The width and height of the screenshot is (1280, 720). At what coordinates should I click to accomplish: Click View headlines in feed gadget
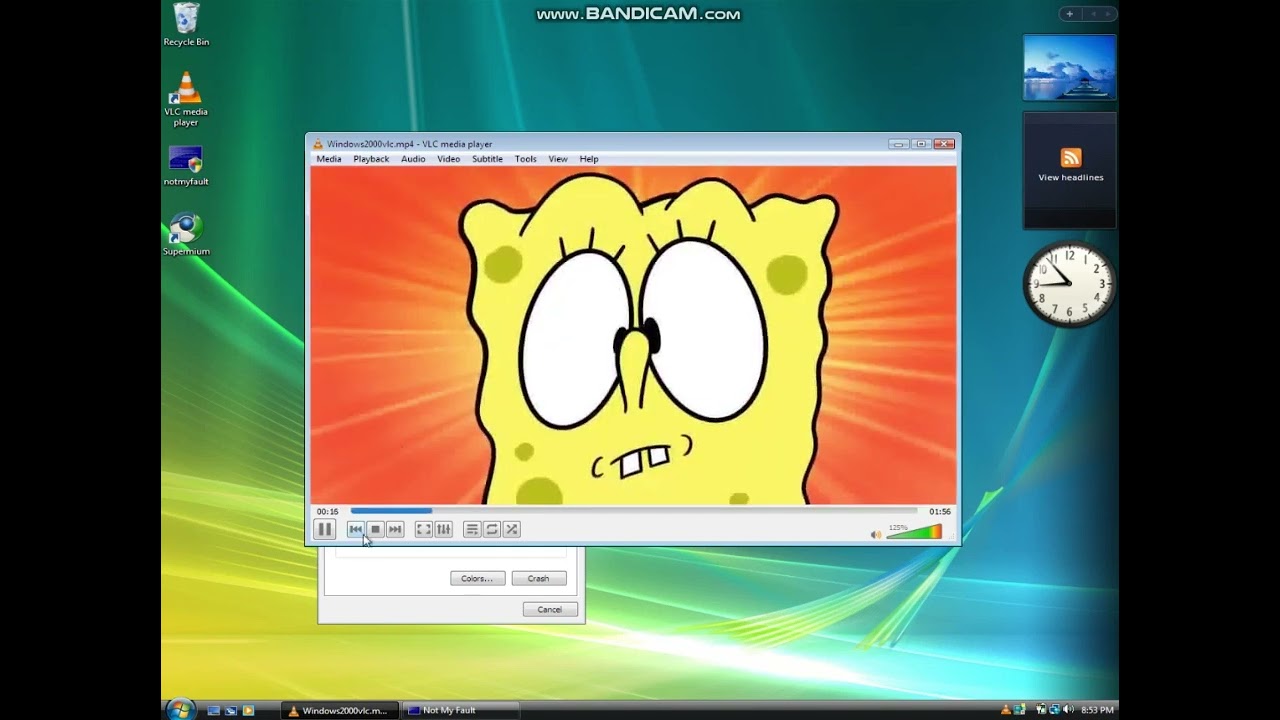[1071, 178]
